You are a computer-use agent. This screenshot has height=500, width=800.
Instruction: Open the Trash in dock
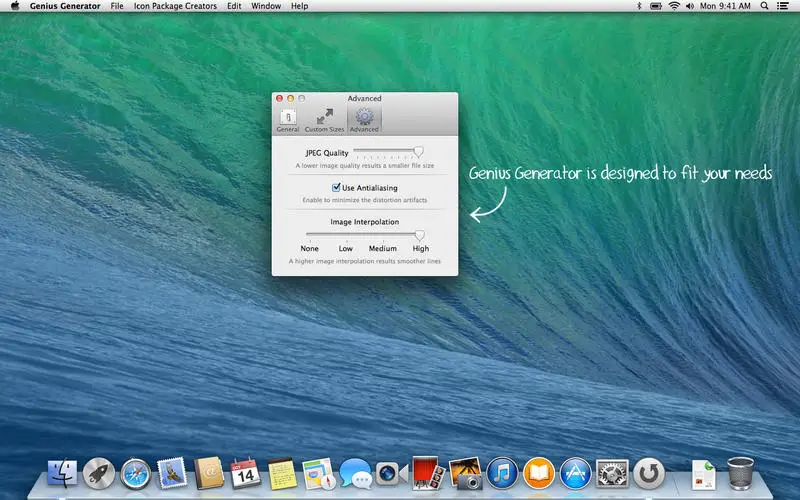740,473
